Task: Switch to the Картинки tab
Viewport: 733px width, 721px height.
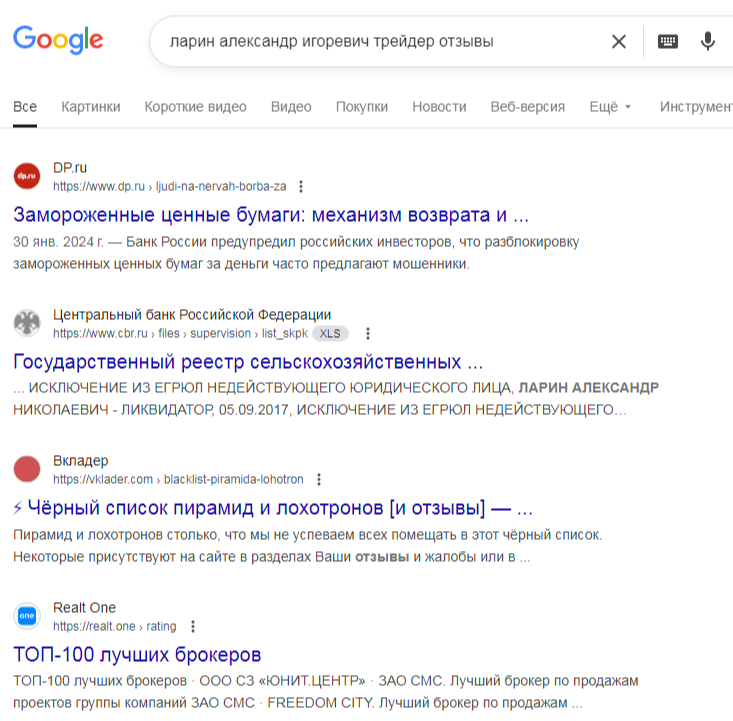Action: (91, 107)
